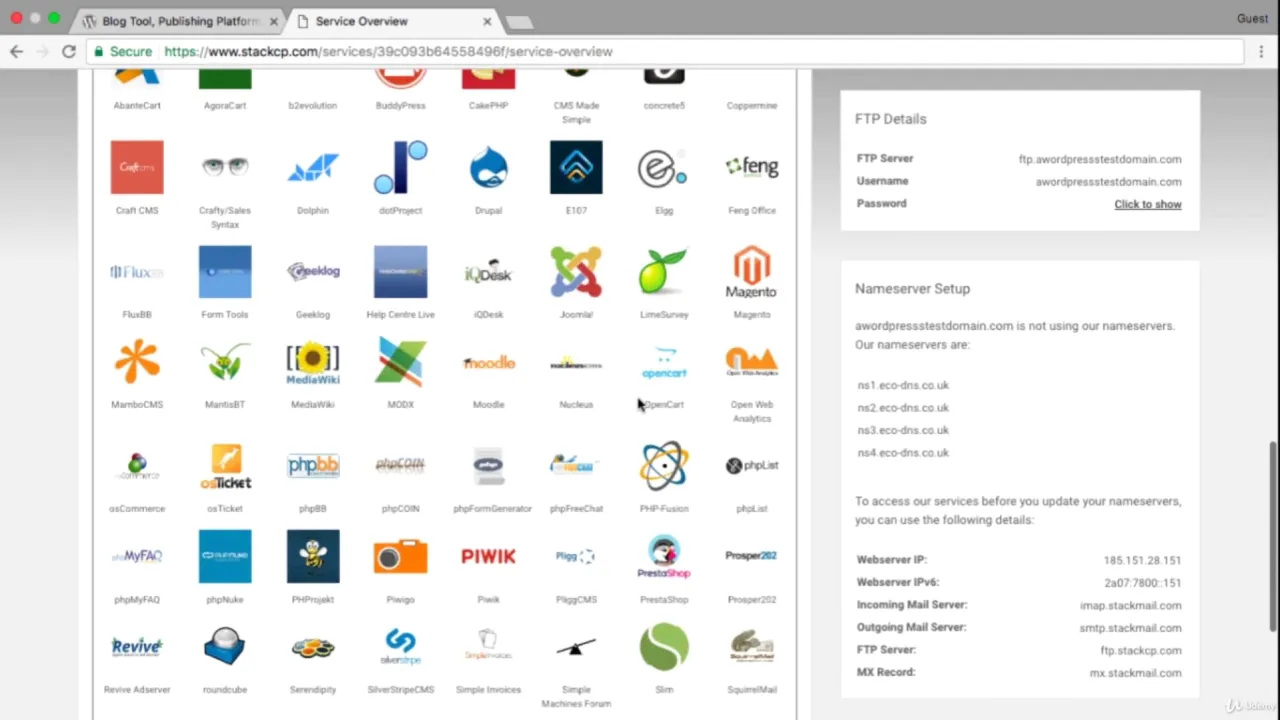Open the Magento icon
Image resolution: width=1280 pixels, height=720 pixels.
pyautogui.click(x=752, y=272)
